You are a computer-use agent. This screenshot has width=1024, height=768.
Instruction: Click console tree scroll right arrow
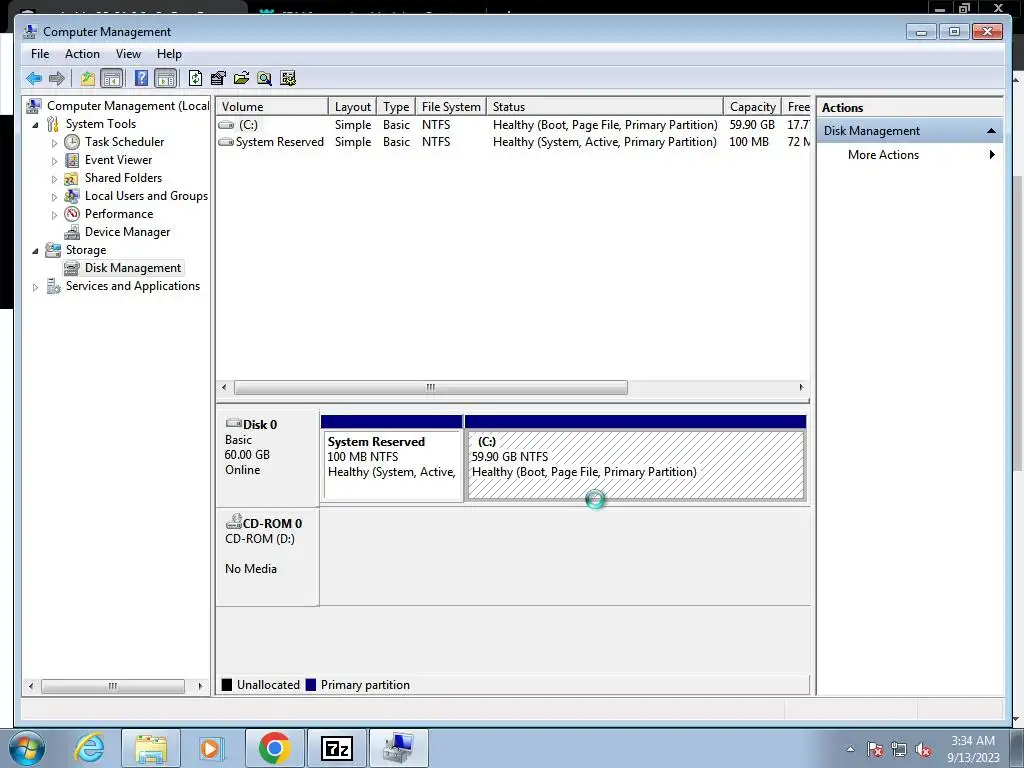(x=200, y=686)
